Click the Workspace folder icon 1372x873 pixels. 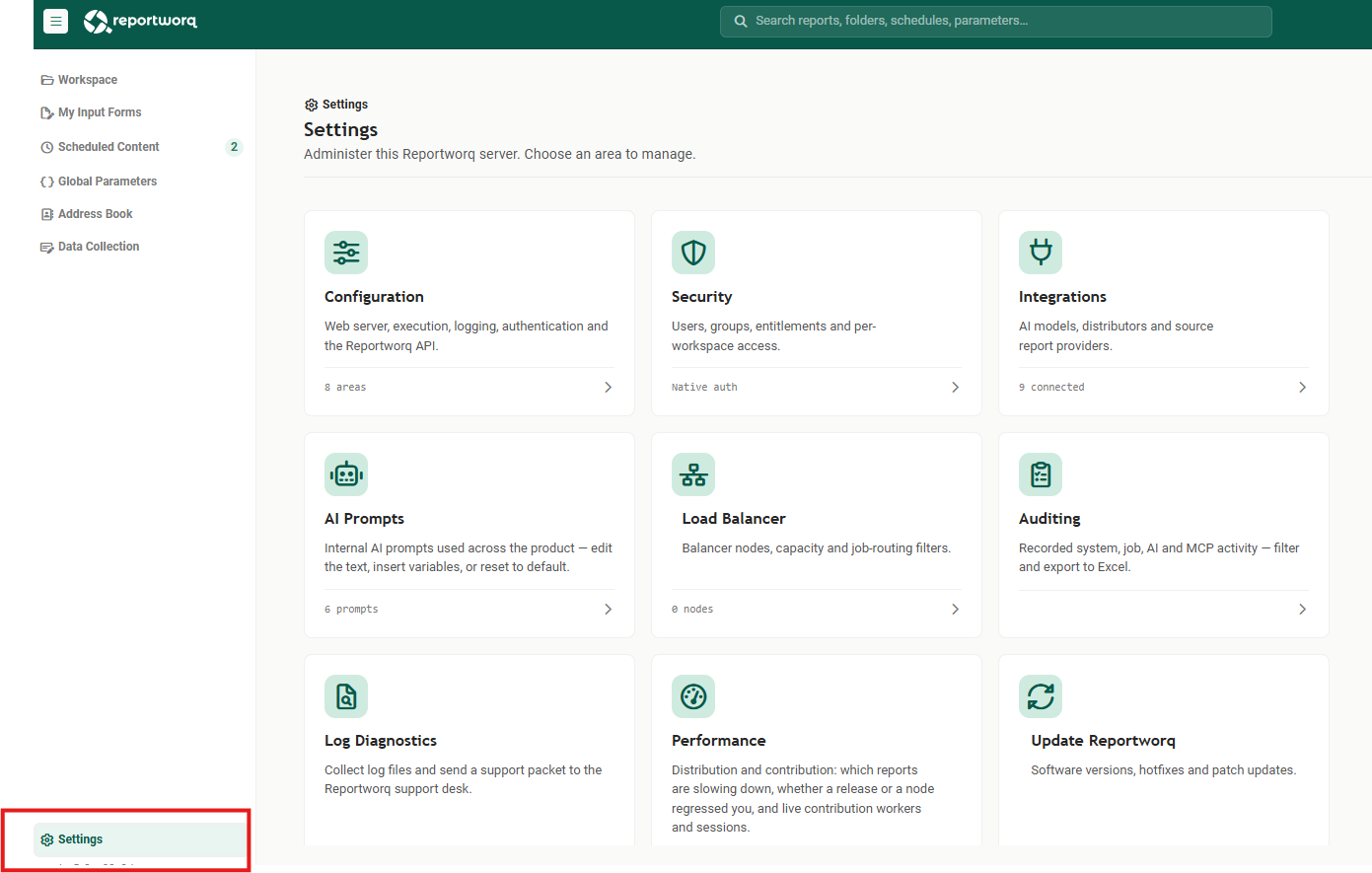(x=46, y=80)
